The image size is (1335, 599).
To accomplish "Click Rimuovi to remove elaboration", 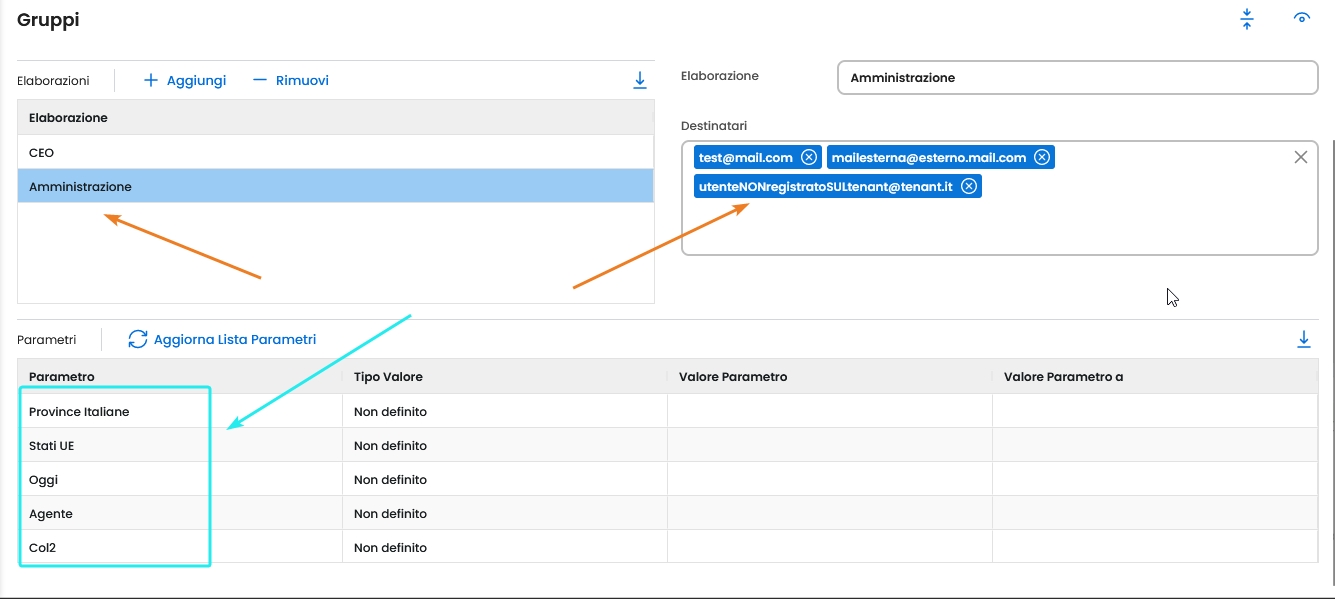I will [290, 80].
